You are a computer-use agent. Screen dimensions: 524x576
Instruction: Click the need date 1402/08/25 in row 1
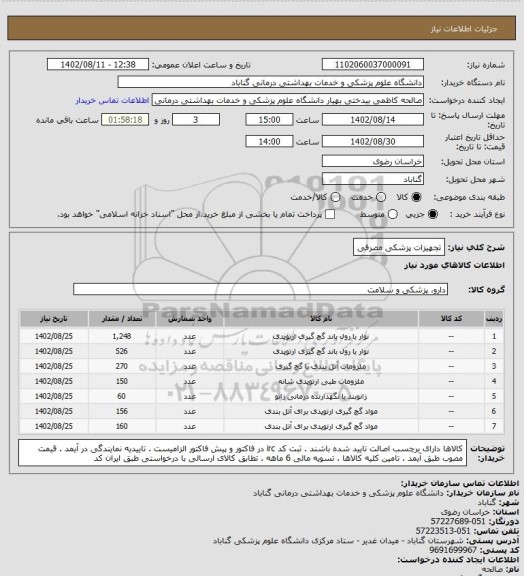click(x=54, y=336)
